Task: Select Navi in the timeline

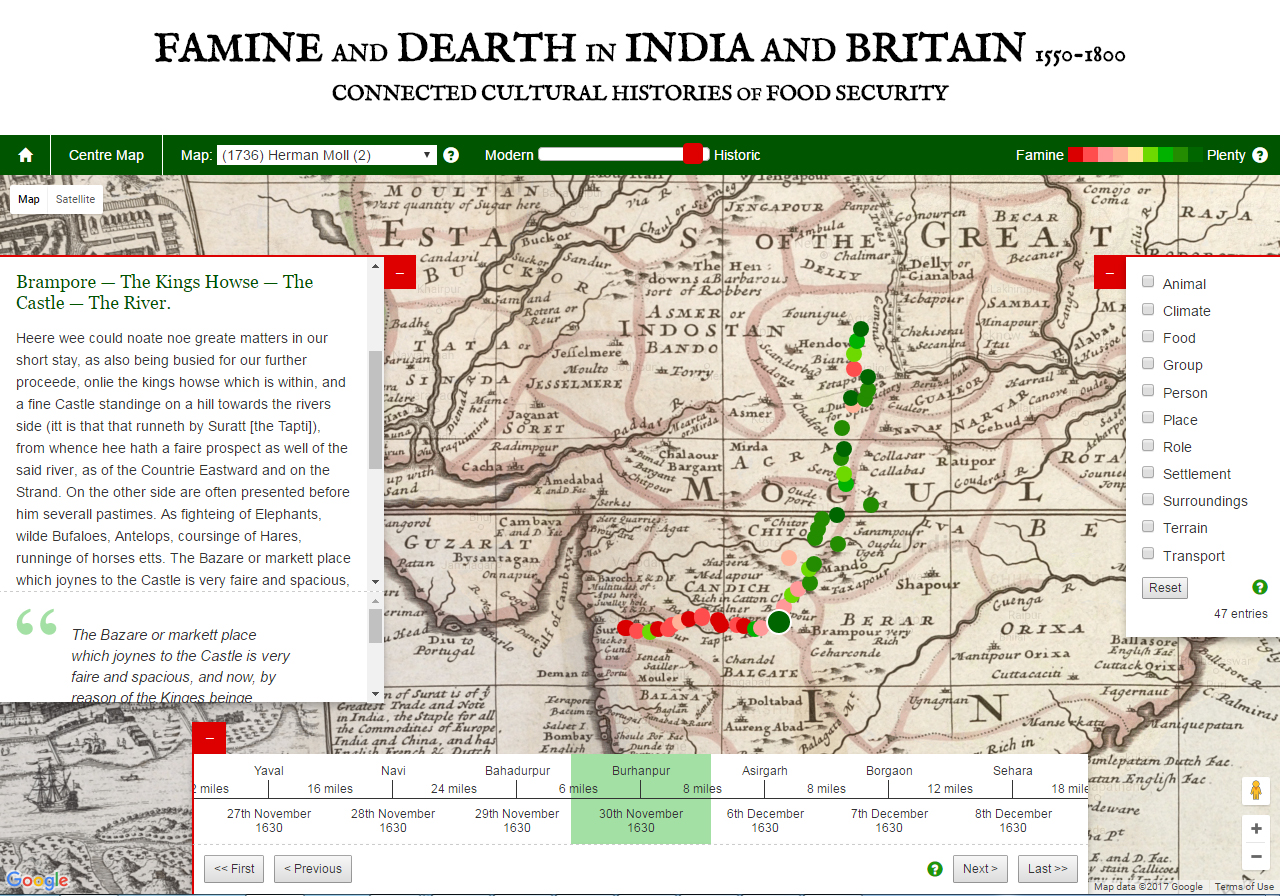Action: click(x=393, y=771)
